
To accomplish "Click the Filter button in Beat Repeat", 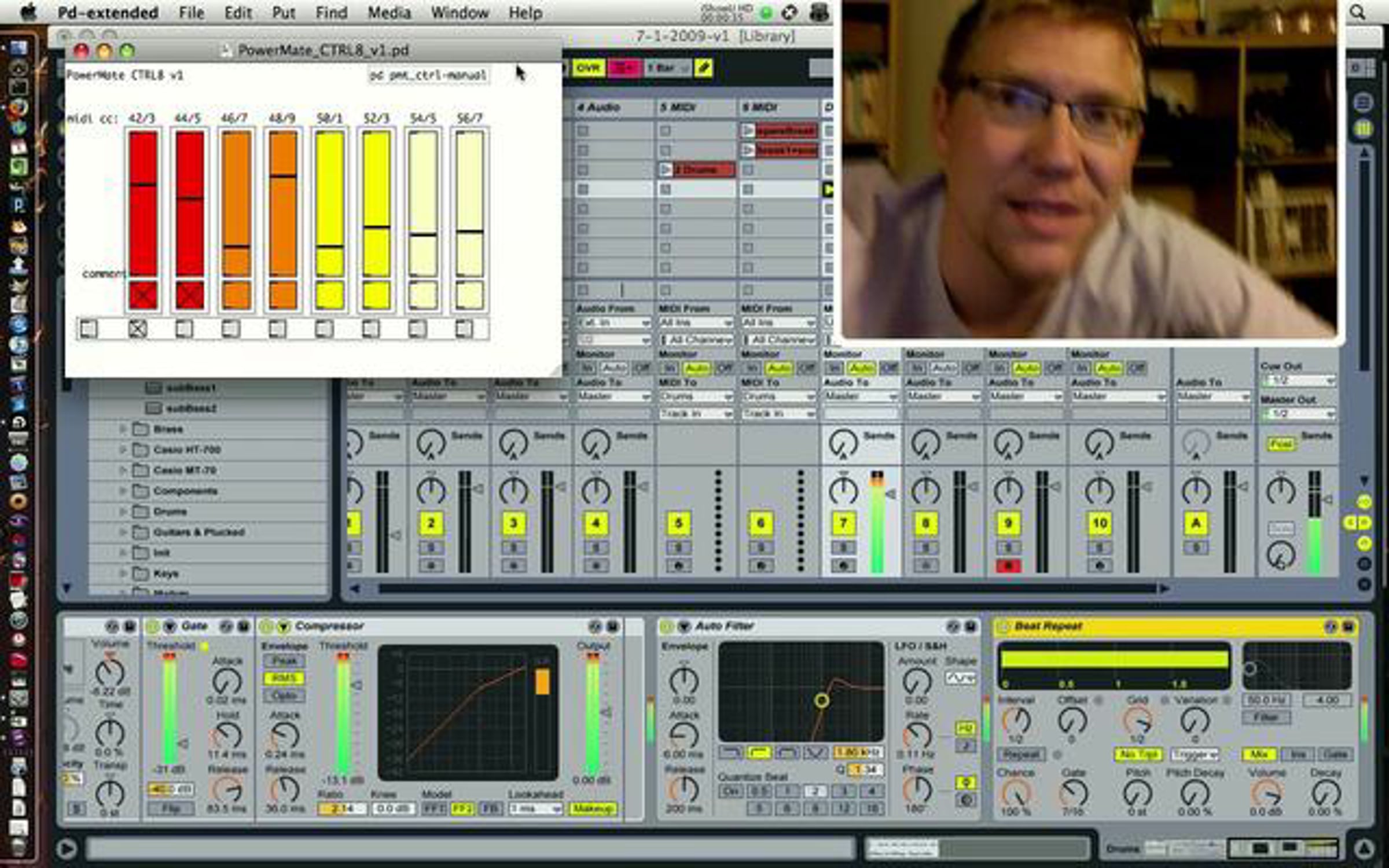I will click(x=1266, y=718).
